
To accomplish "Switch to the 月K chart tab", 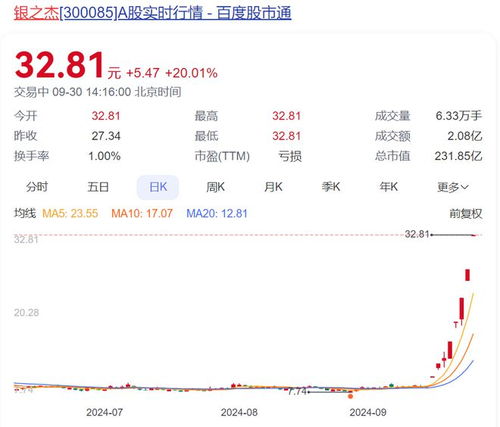I will [x=273, y=187].
